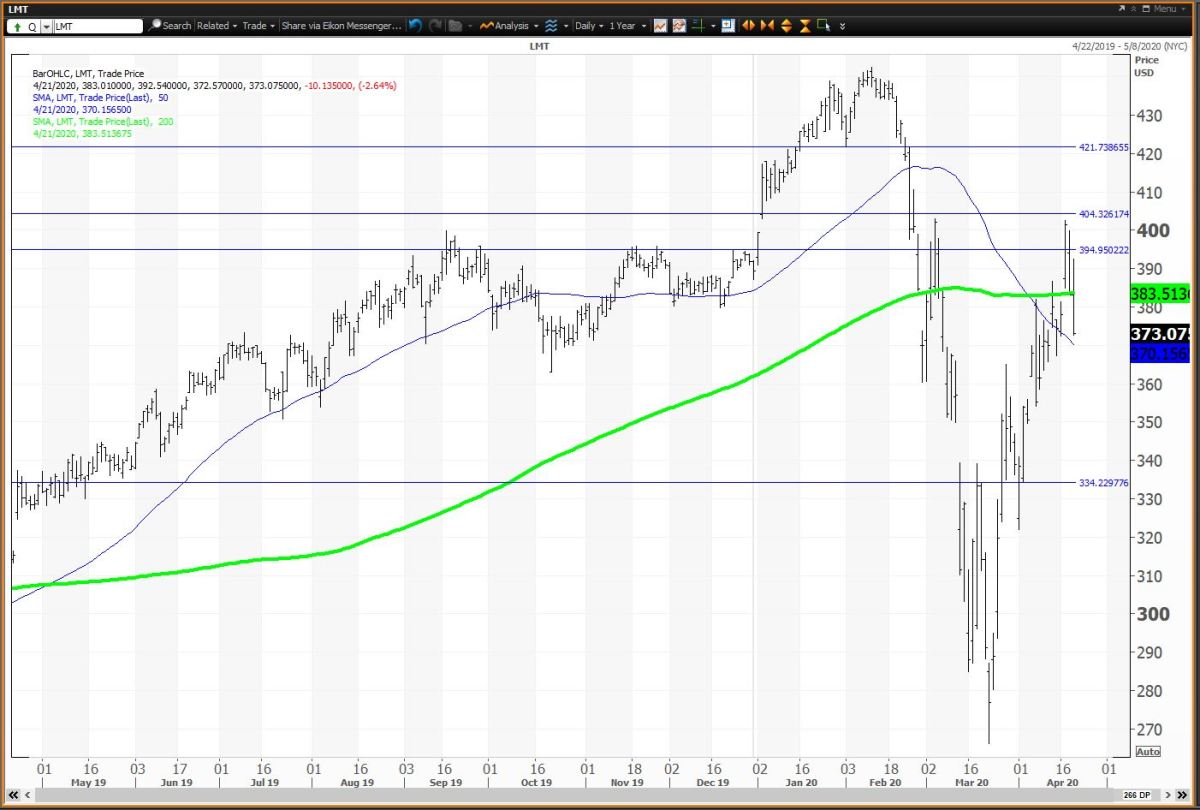
Task: Expand the folder icon dropdown arrow
Action: tap(470, 26)
